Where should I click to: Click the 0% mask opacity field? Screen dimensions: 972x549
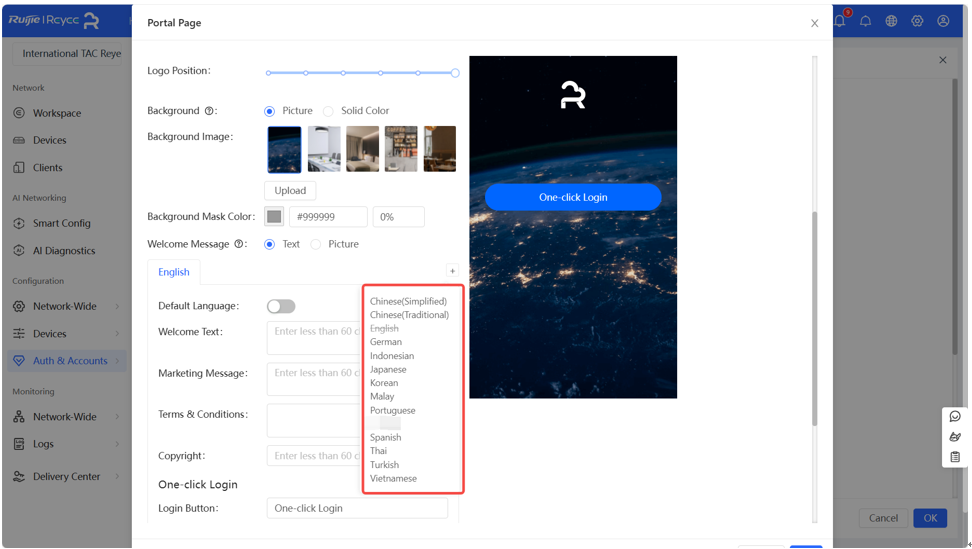pos(399,217)
